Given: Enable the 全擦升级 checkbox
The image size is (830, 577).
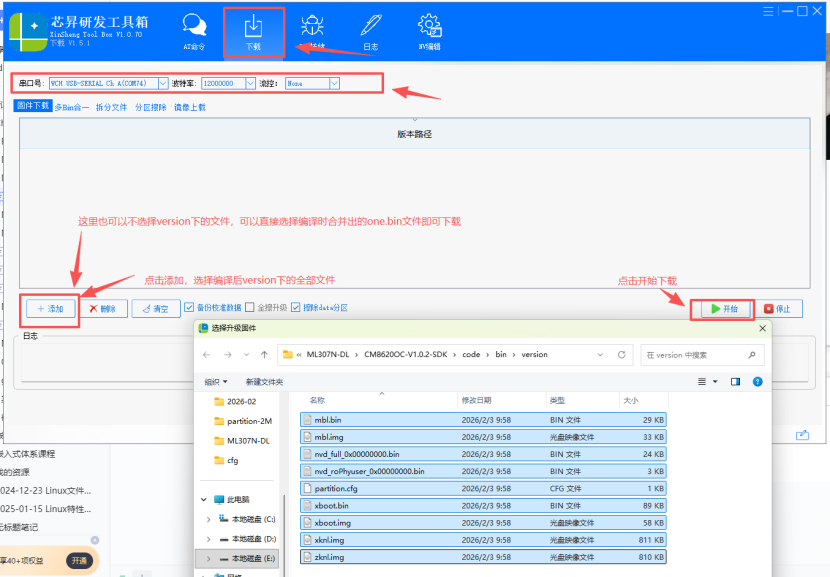Looking at the screenshot, I should pos(250,308).
